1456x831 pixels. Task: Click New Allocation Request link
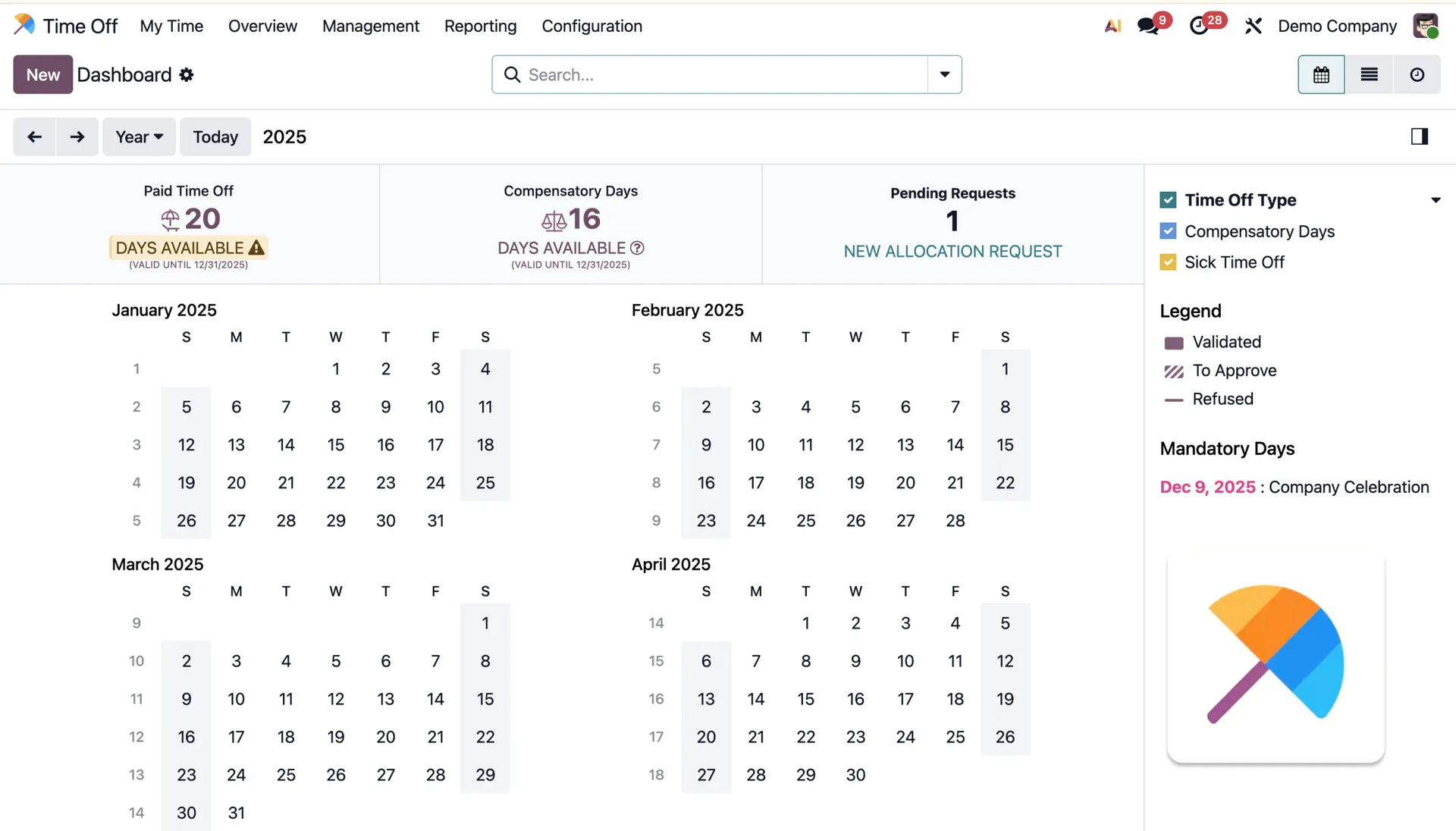[x=952, y=251]
